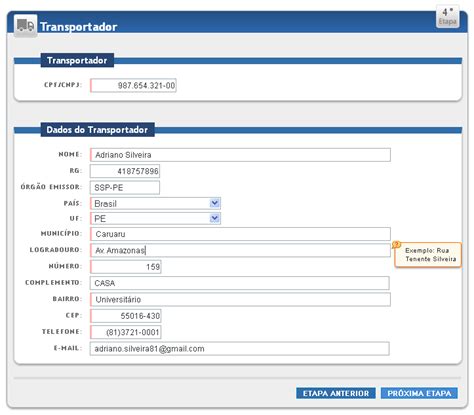The width and height of the screenshot is (474, 415).
Task: Click the help tooltip icon next to Logradouro
Action: click(x=396, y=245)
